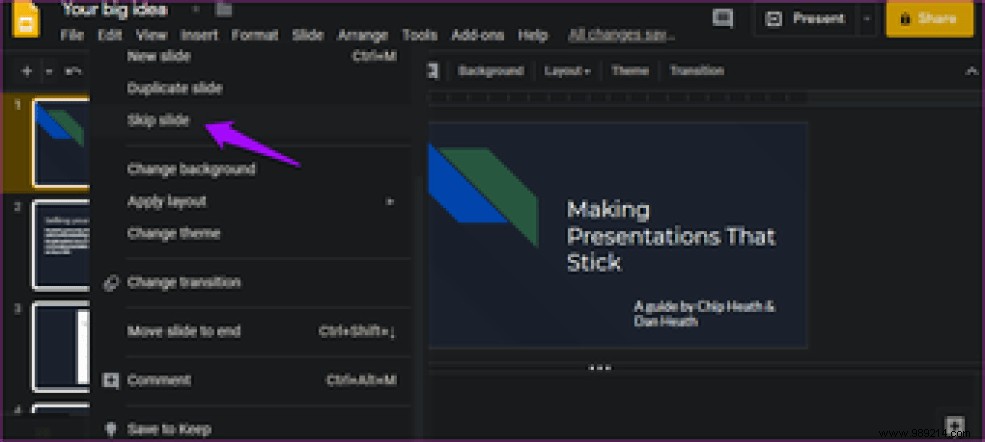This screenshot has width=985, height=442.
Task: Click the add new slide plus icon
Action: click(x=27, y=71)
